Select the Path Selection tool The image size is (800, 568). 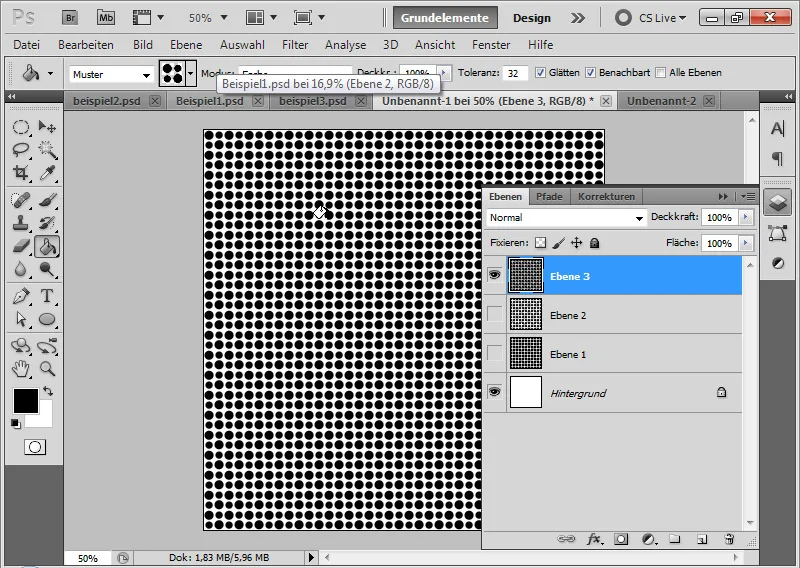click(20, 319)
